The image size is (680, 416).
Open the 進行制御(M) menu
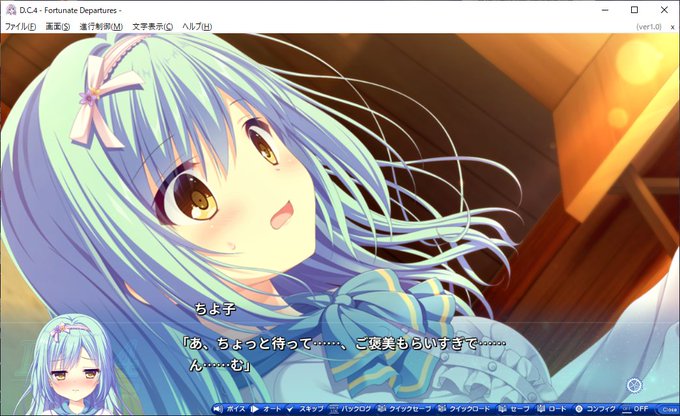(101, 26)
